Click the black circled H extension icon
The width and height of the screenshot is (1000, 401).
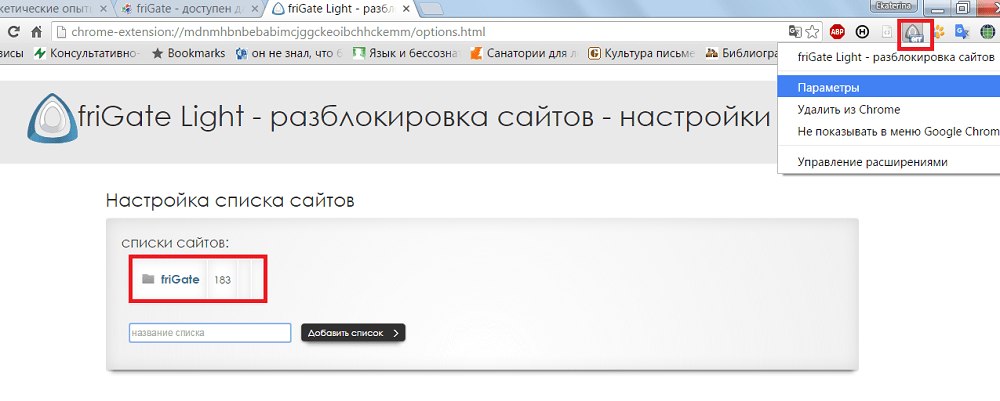tap(863, 32)
